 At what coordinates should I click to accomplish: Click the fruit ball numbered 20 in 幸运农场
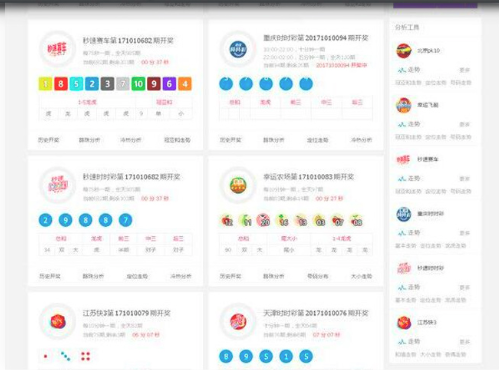tap(263, 221)
